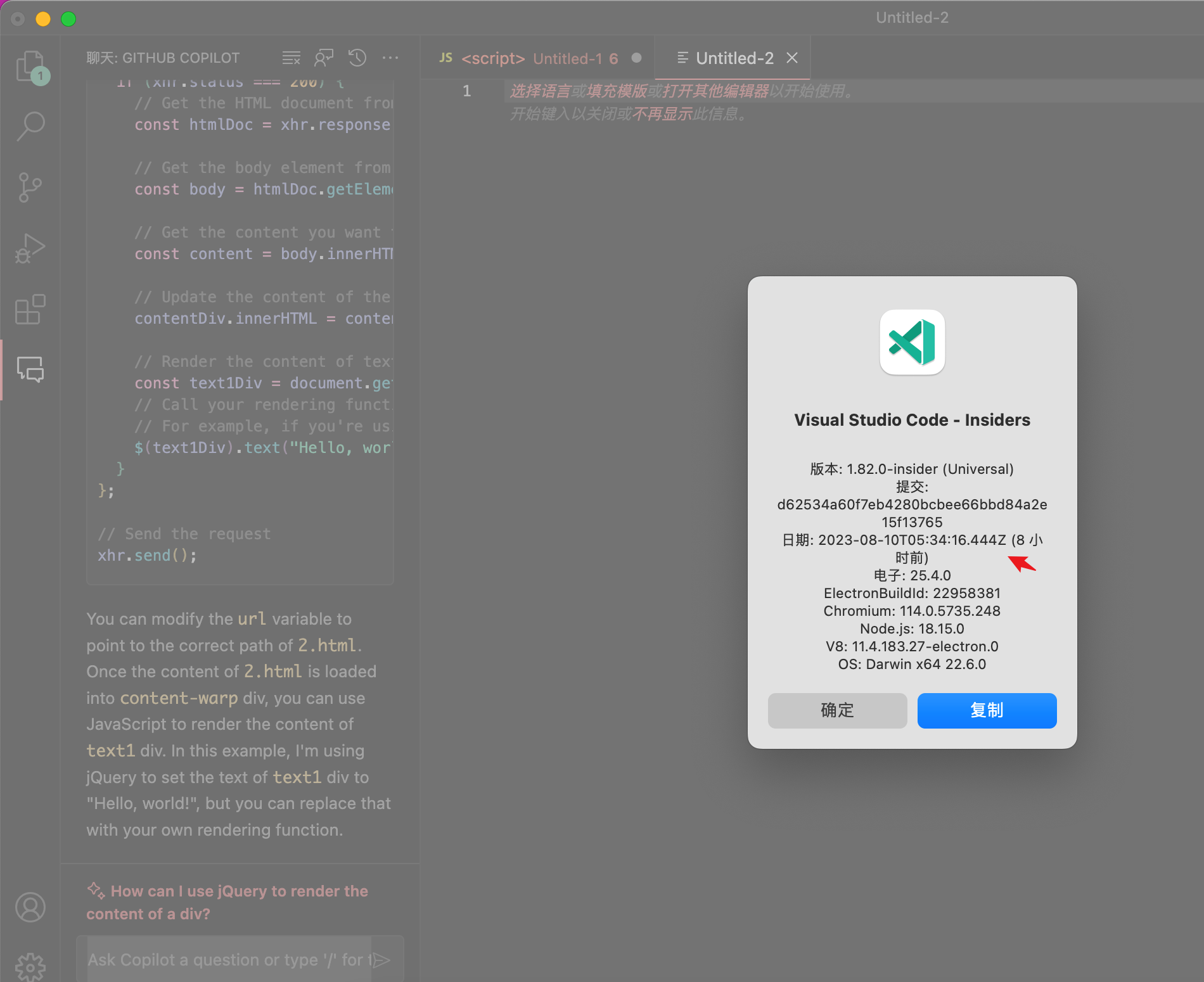Open Source Control from the activity bar
The height and width of the screenshot is (982, 1204).
tap(30, 186)
